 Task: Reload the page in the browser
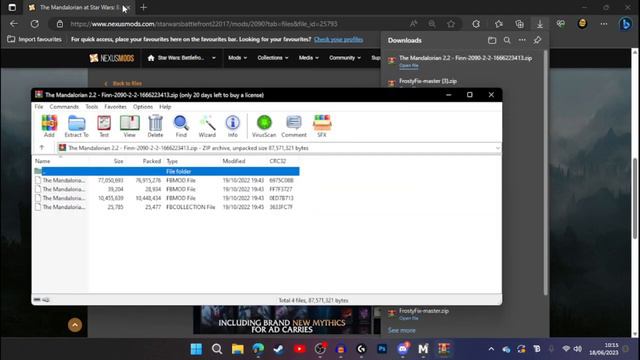(x=35, y=24)
